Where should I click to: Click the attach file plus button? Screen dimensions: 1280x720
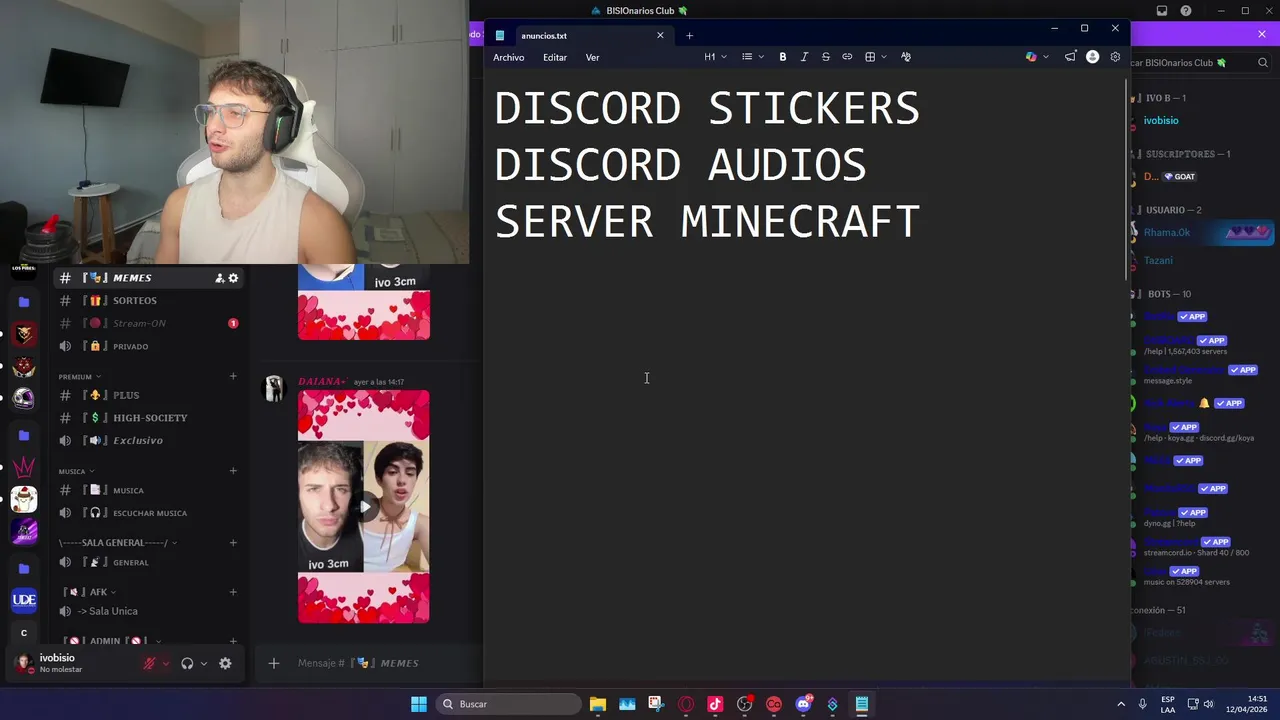(273, 663)
